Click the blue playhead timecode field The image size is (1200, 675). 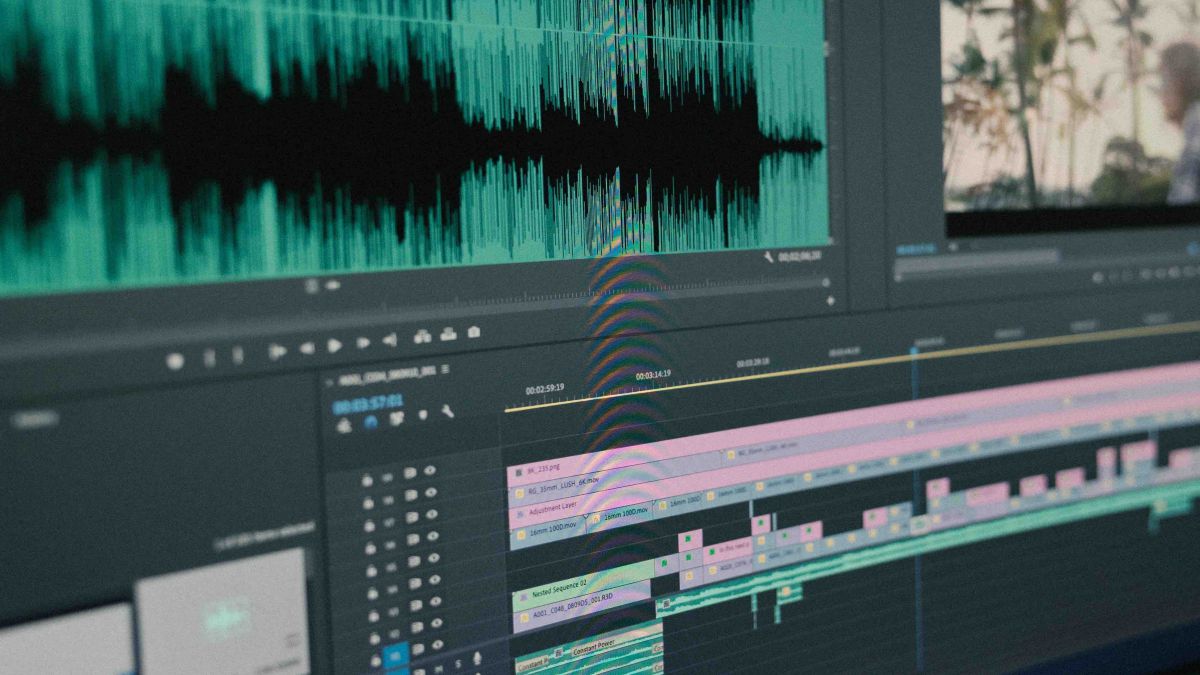[x=368, y=403]
